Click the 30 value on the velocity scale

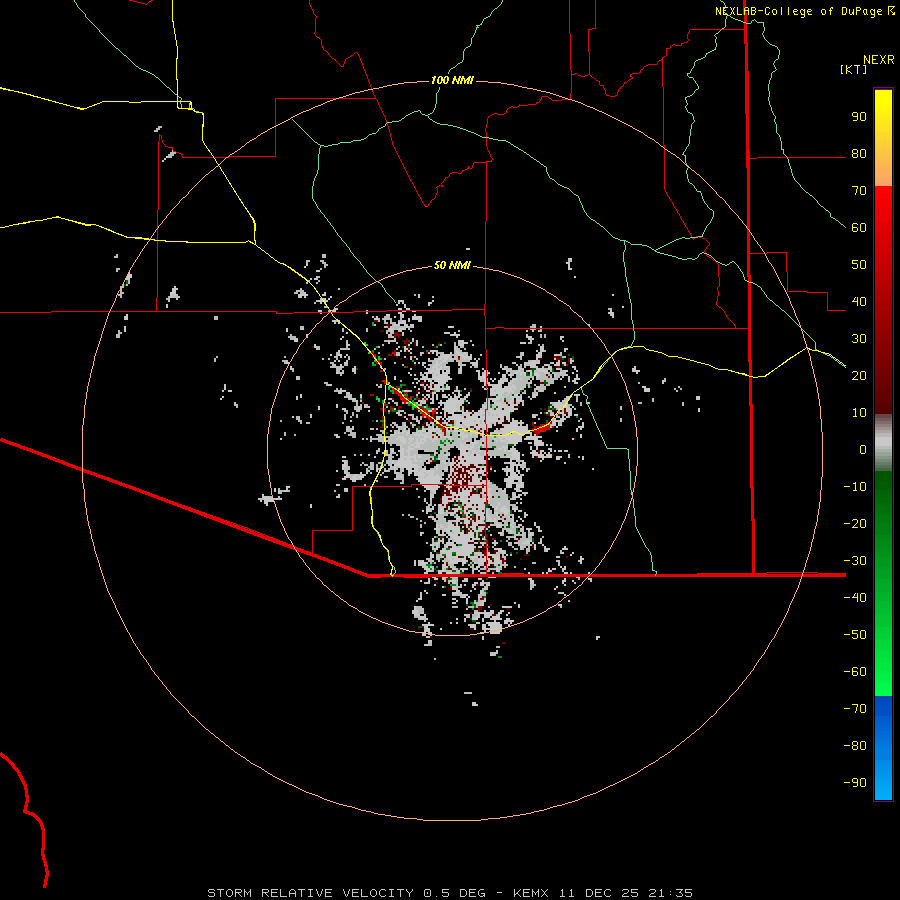tap(859, 339)
